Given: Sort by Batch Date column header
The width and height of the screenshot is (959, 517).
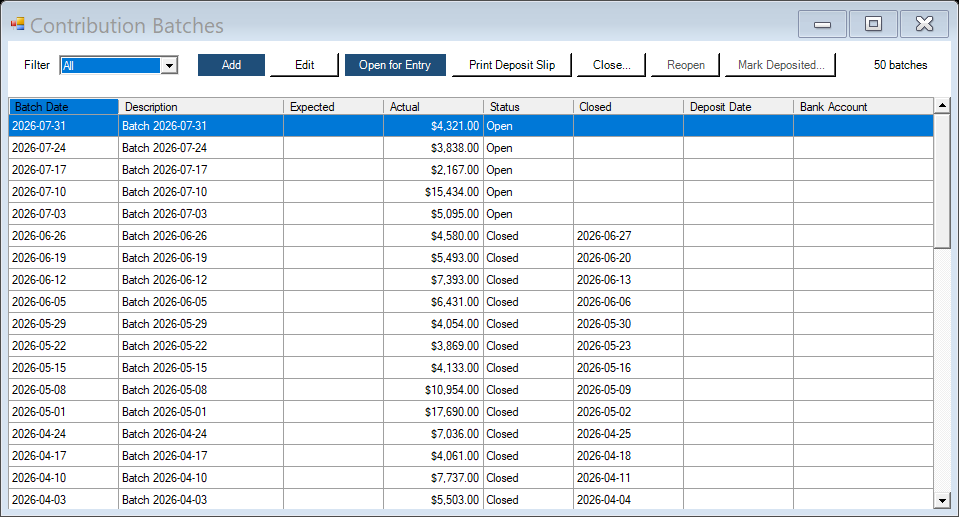Looking at the screenshot, I should [x=64, y=106].
